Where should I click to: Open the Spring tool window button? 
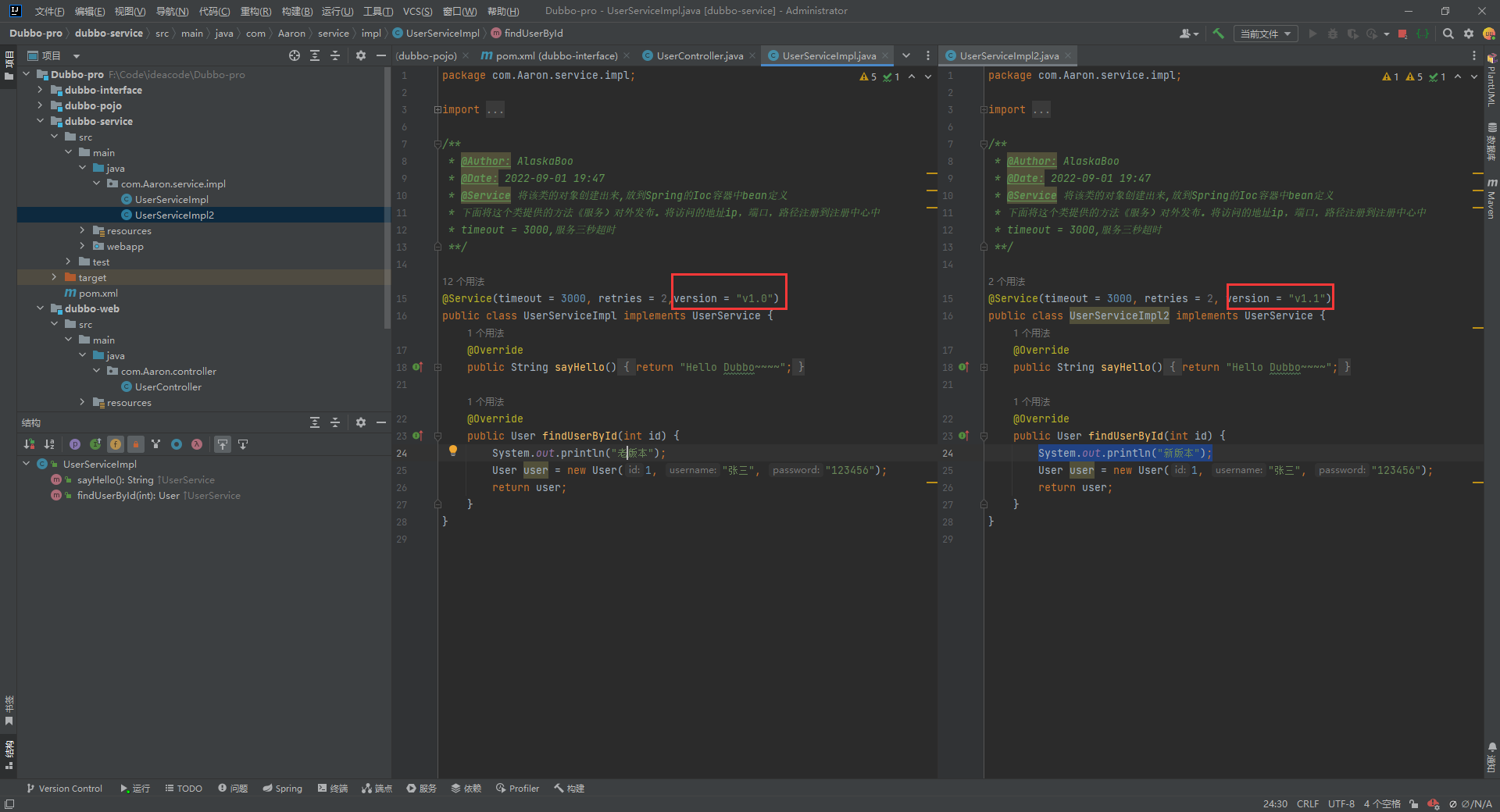tap(282, 789)
